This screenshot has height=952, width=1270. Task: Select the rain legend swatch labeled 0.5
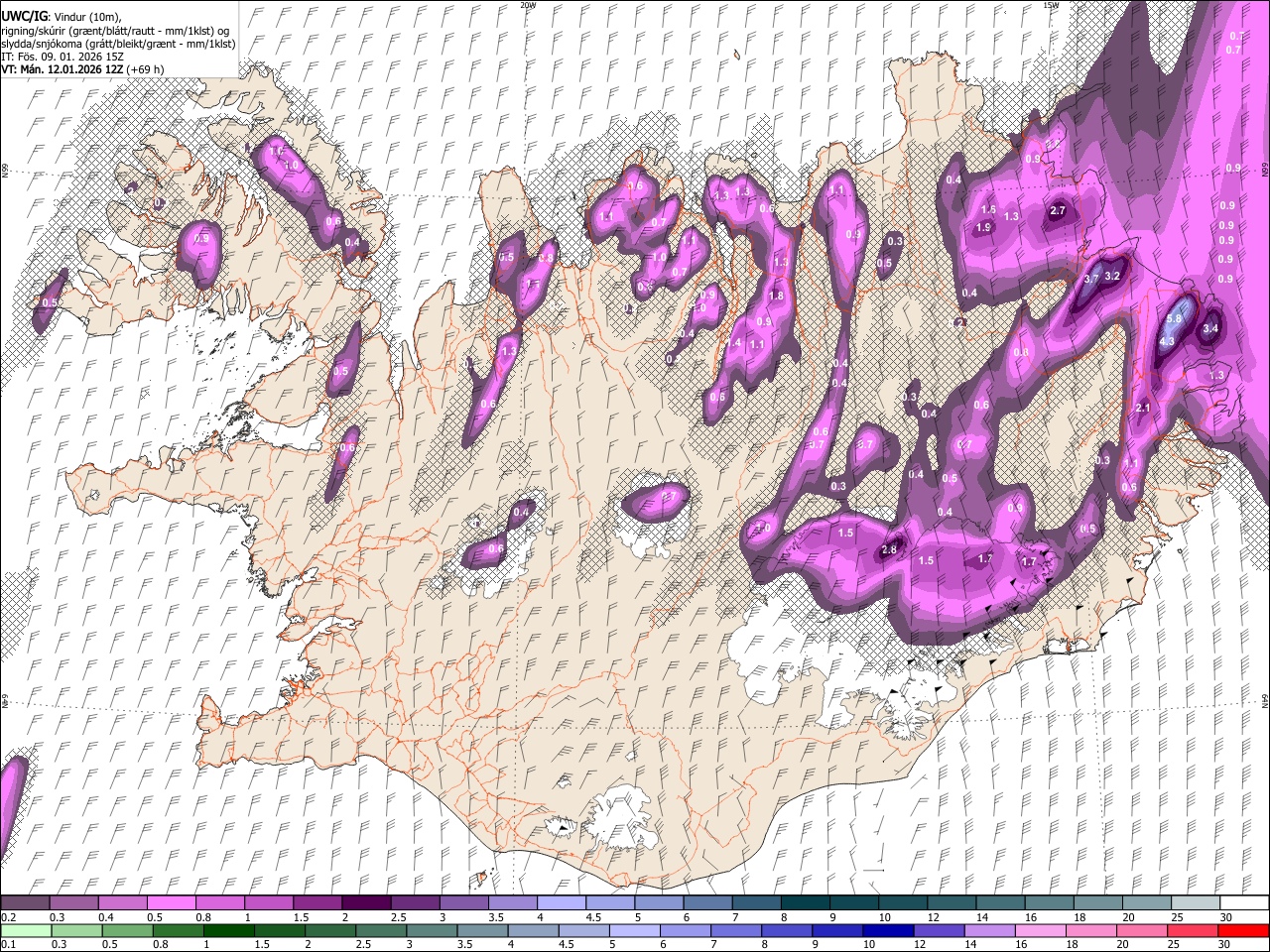click(127, 930)
